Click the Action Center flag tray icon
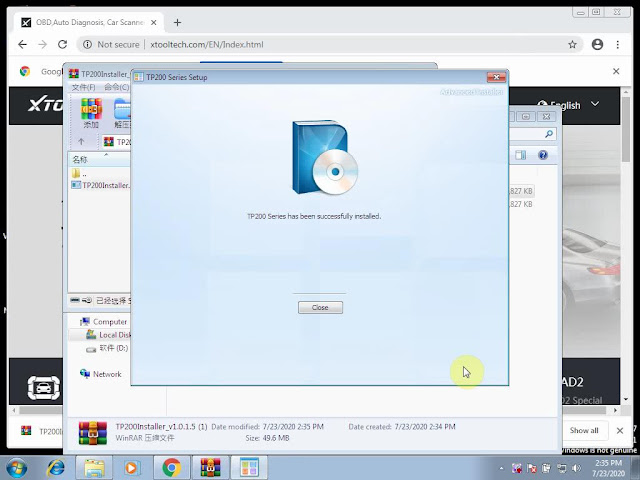Image resolution: width=640 pixels, height=480 pixels. 531,468
